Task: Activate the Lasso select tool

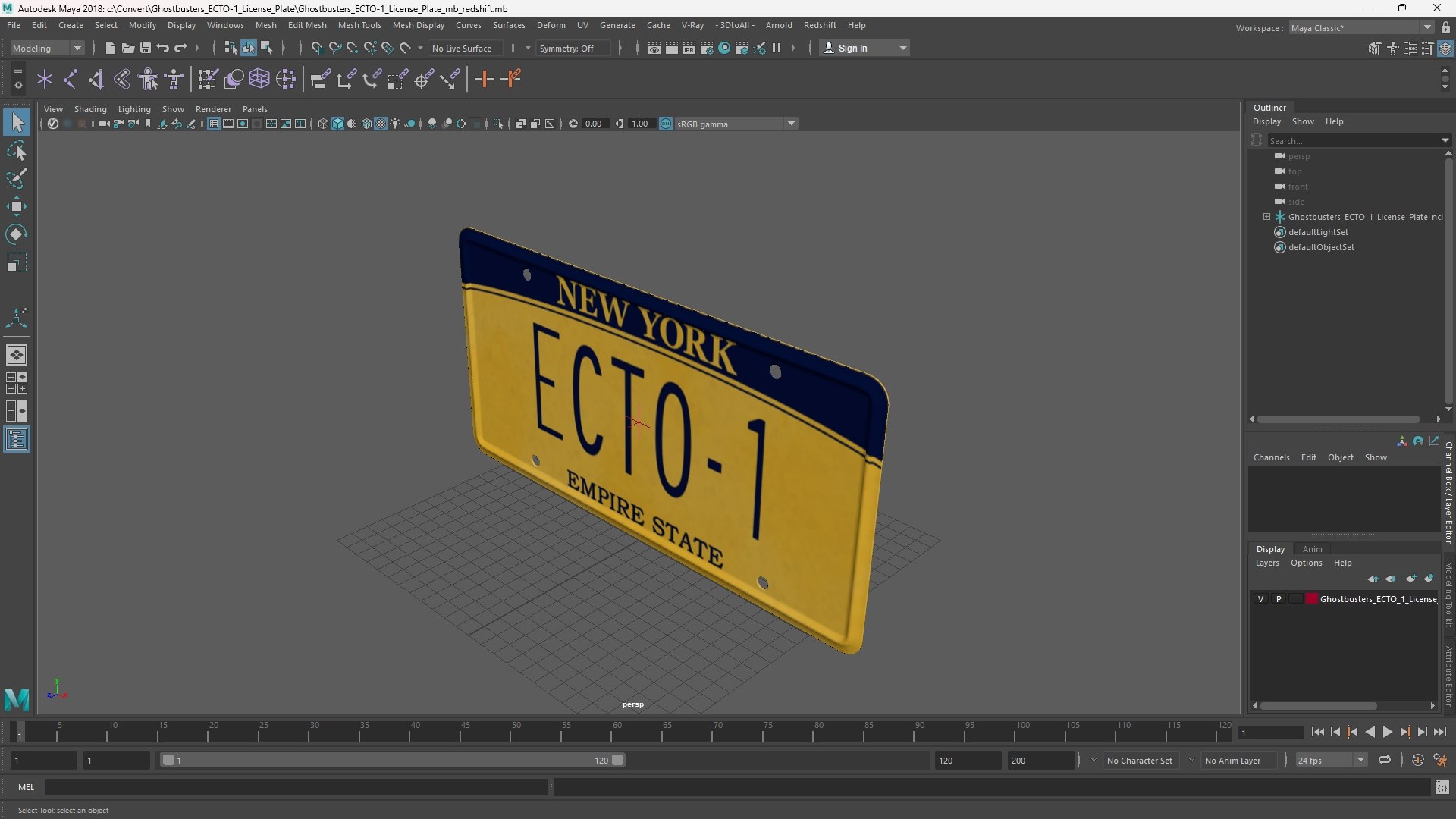Action: (17, 150)
